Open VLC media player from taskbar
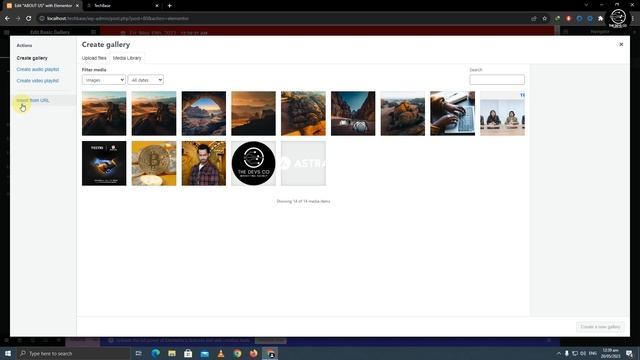This screenshot has height=360, width=640. pyautogui.click(x=221, y=353)
